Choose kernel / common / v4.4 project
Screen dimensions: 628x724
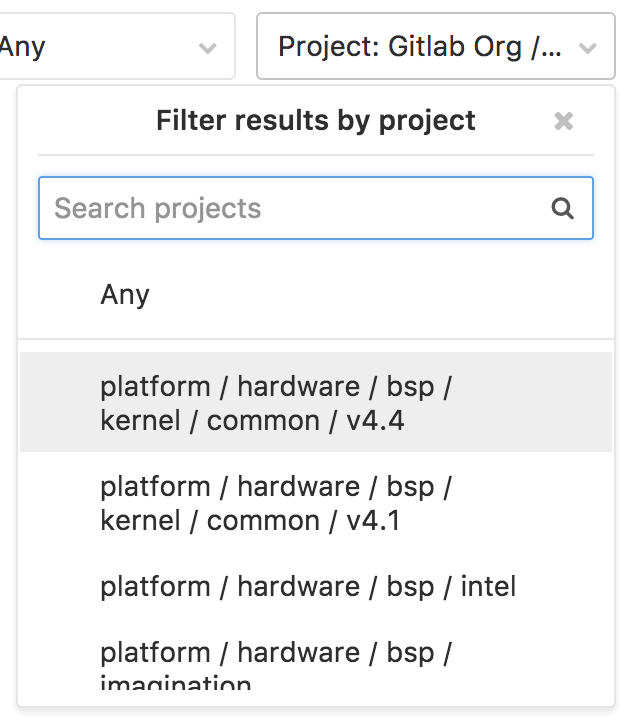pos(316,402)
